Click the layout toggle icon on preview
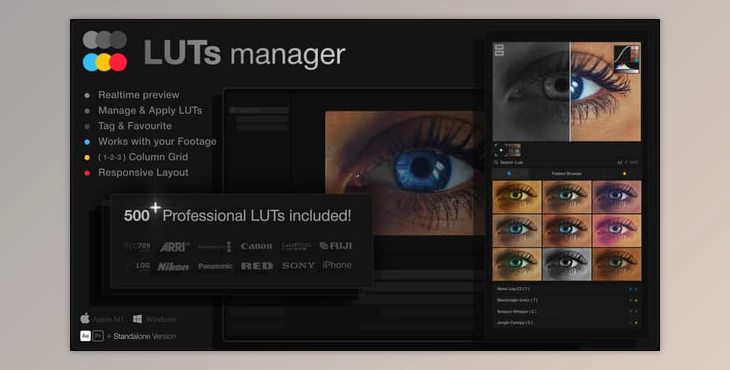730x370 pixels. coord(499,50)
